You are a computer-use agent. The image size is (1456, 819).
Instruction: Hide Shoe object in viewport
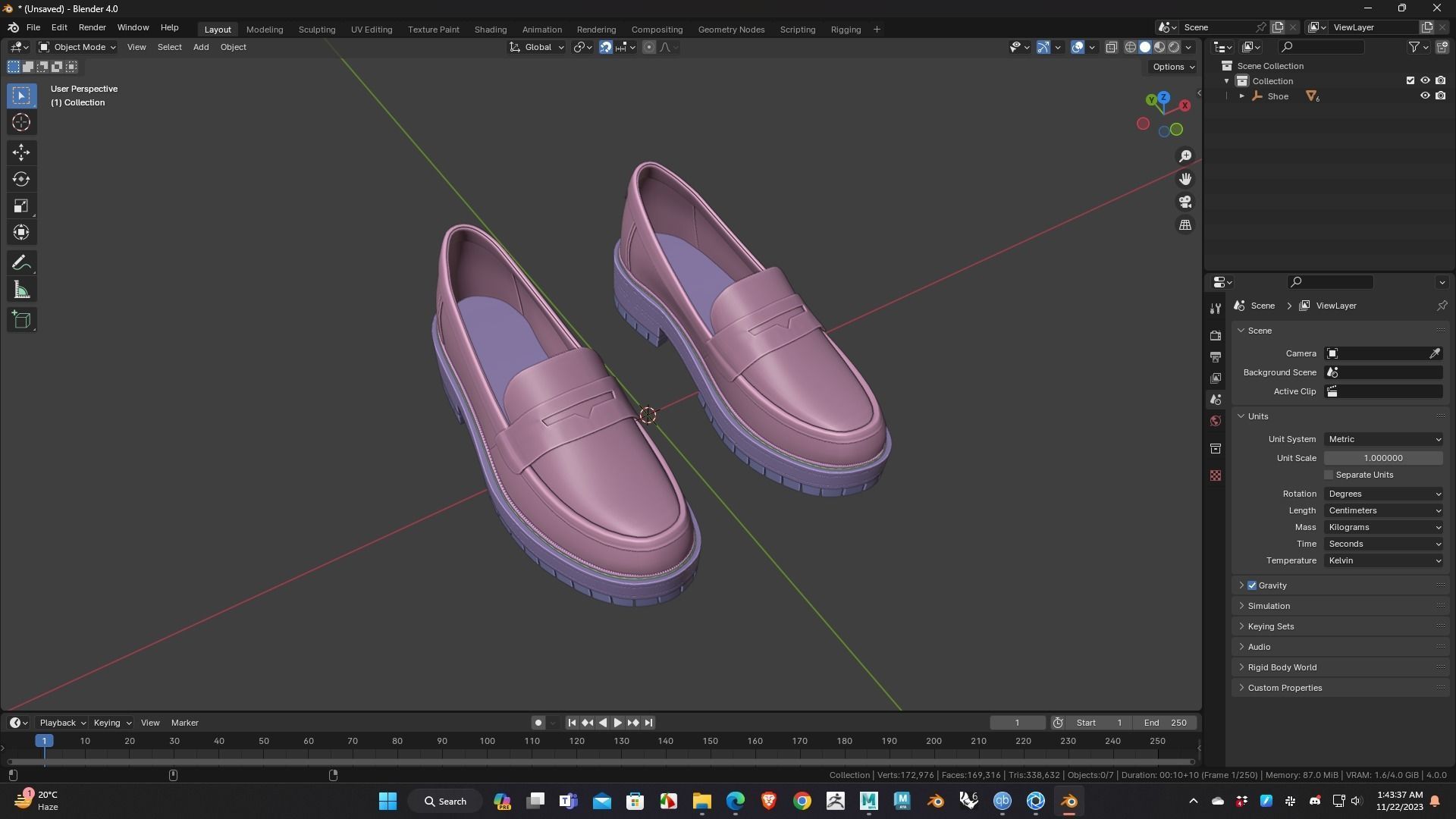(x=1425, y=96)
